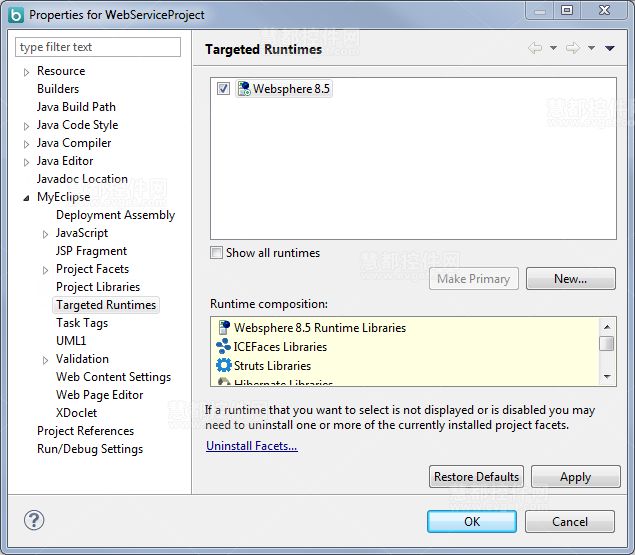Screen dimensions: 635x555
Task: Click the type filter text field
Action: (98, 47)
